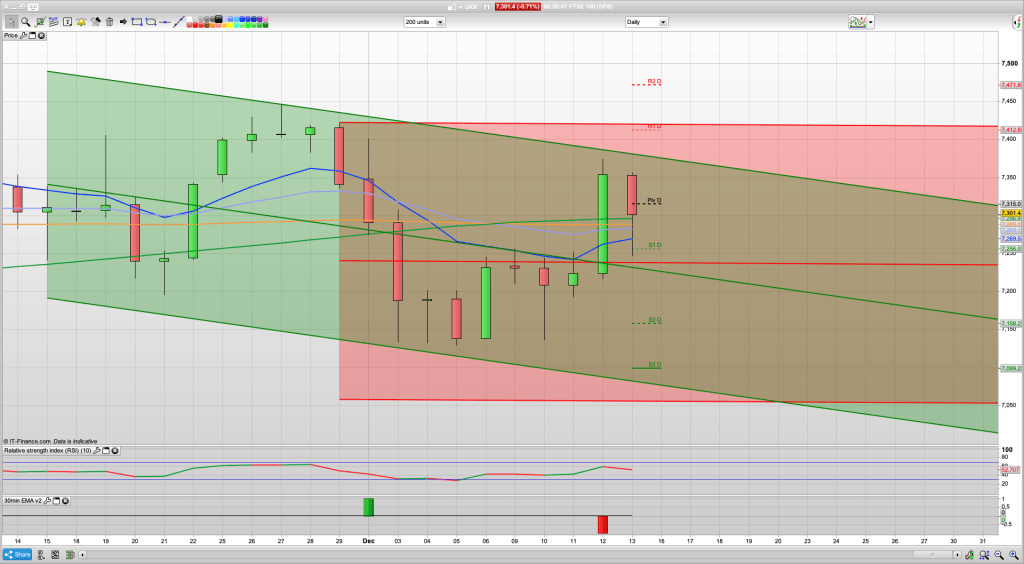Click icon right of Share button
The height and width of the screenshot is (564, 1024).
click(x=40, y=555)
